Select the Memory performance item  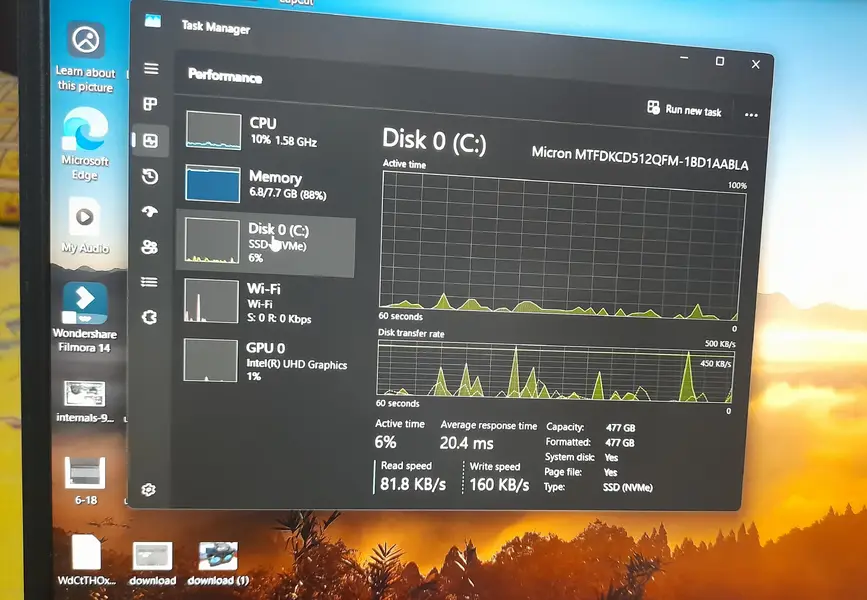click(265, 185)
